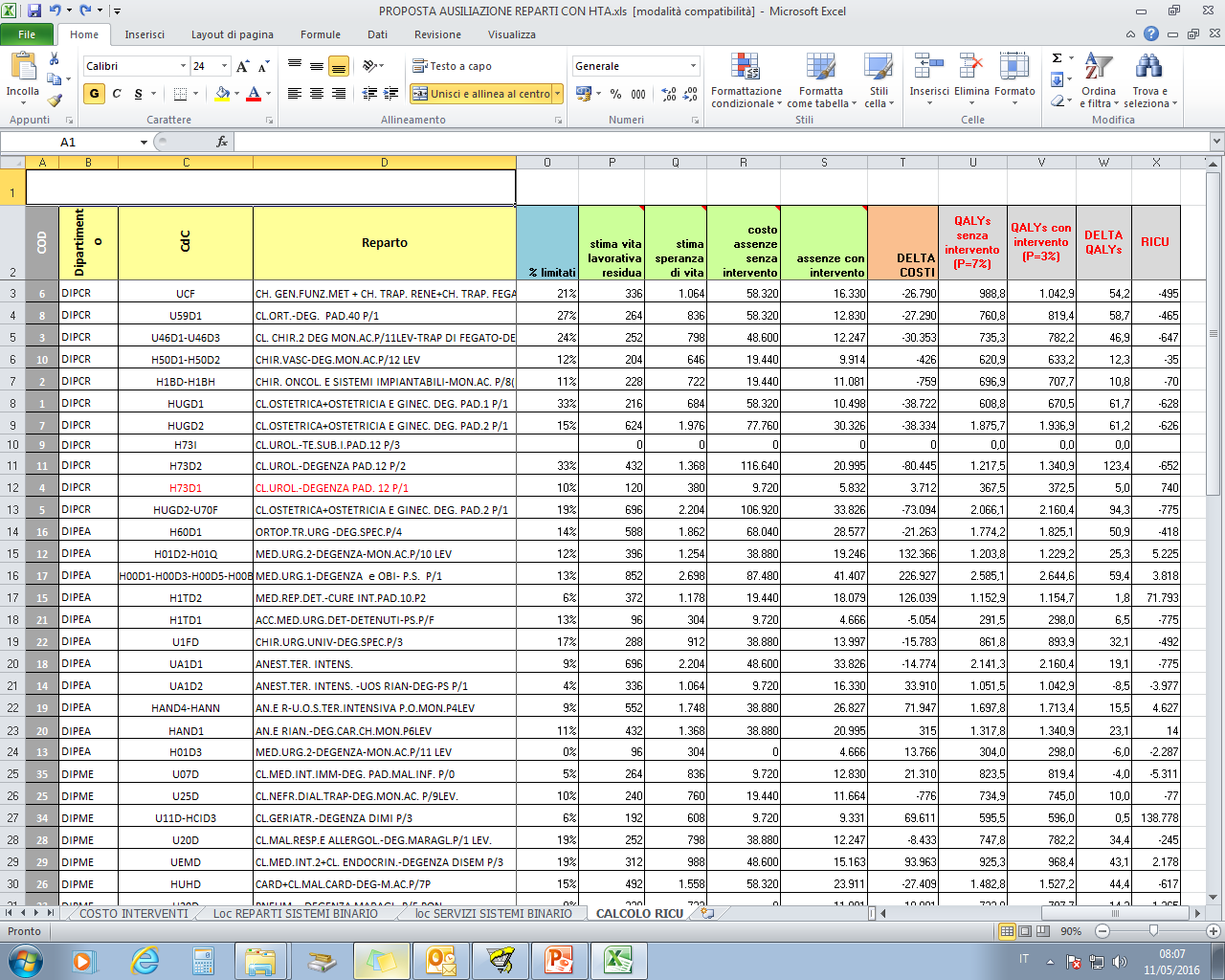Click the Copy icon in Appunti
Image resolution: width=1225 pixels, height=980 pixels.
(x=54, y=78)
